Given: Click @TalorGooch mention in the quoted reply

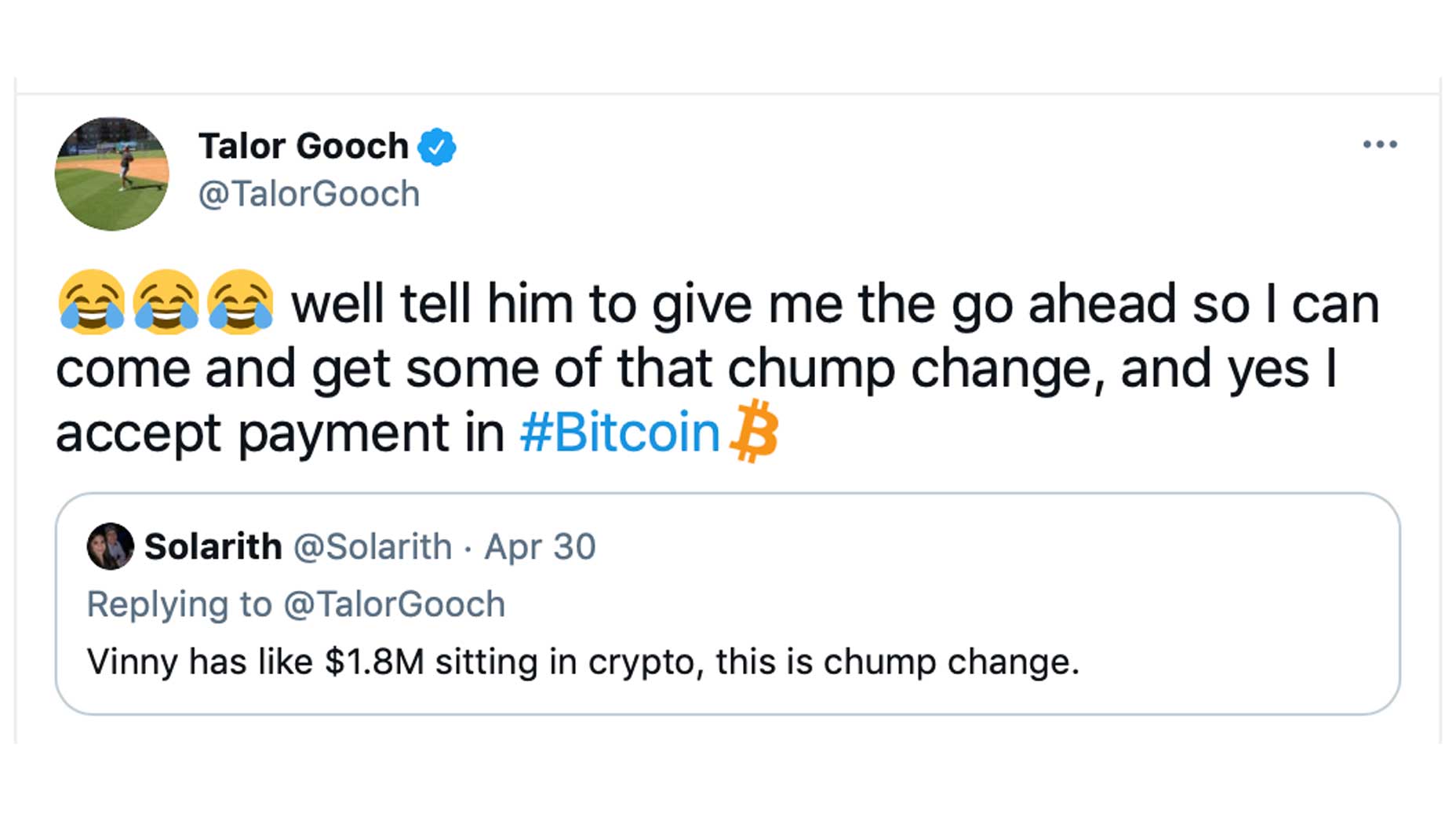Looking at the screenshot, I should tap(395, 604).
